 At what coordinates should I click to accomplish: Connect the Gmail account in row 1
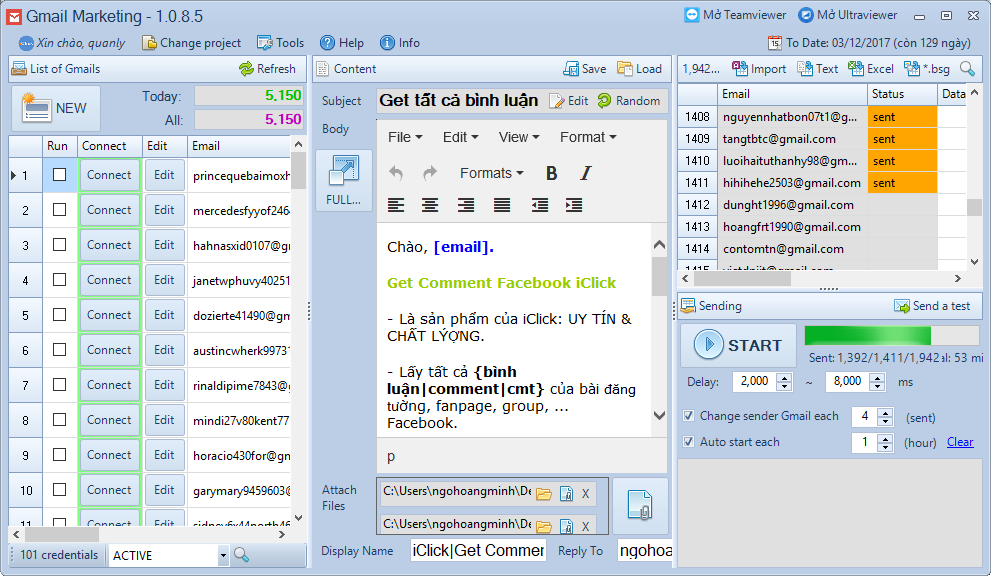(109, 175)
